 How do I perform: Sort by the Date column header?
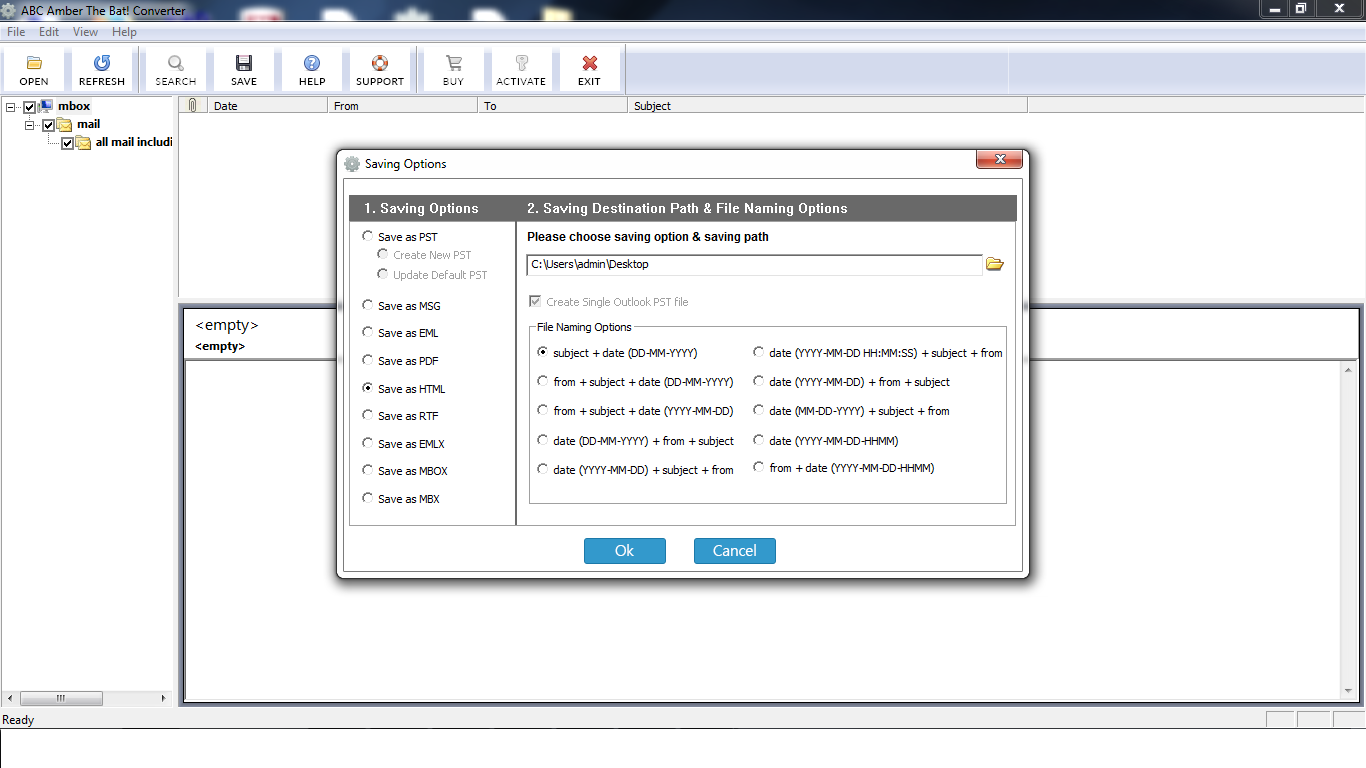[x=268, y=105]
